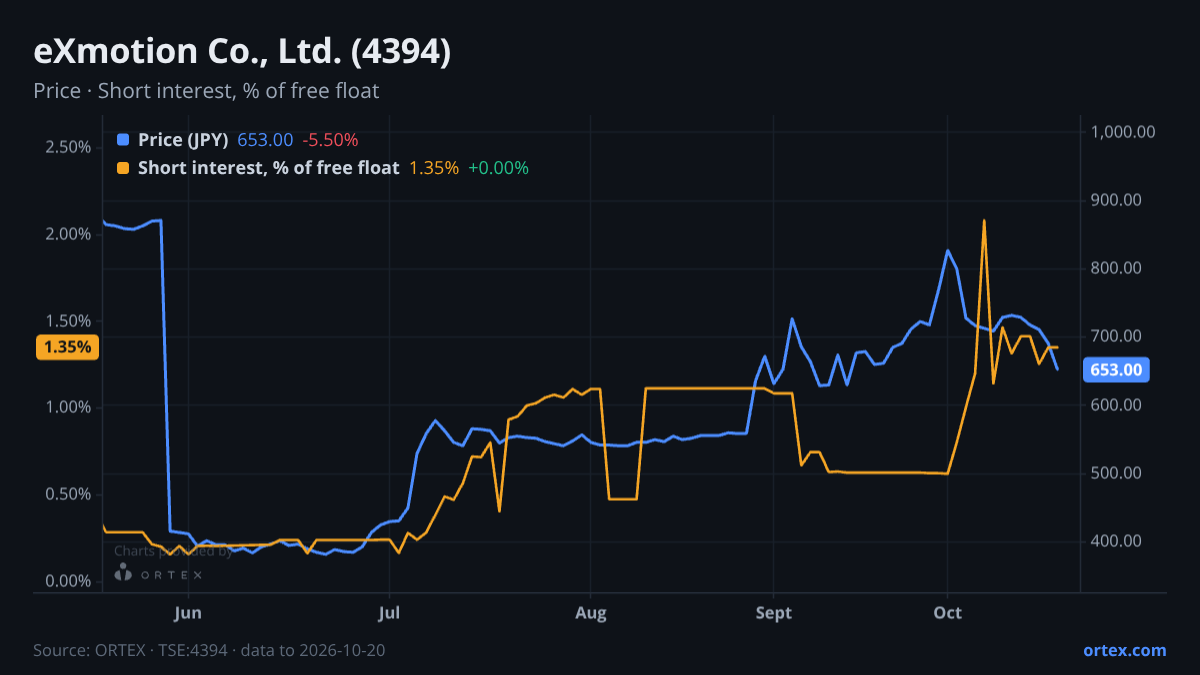Image resolution: width=1200 pixels, height=675 pixels.
Task: Click the 1.35% short interest legend value
Action: click(x=434, y=168)
